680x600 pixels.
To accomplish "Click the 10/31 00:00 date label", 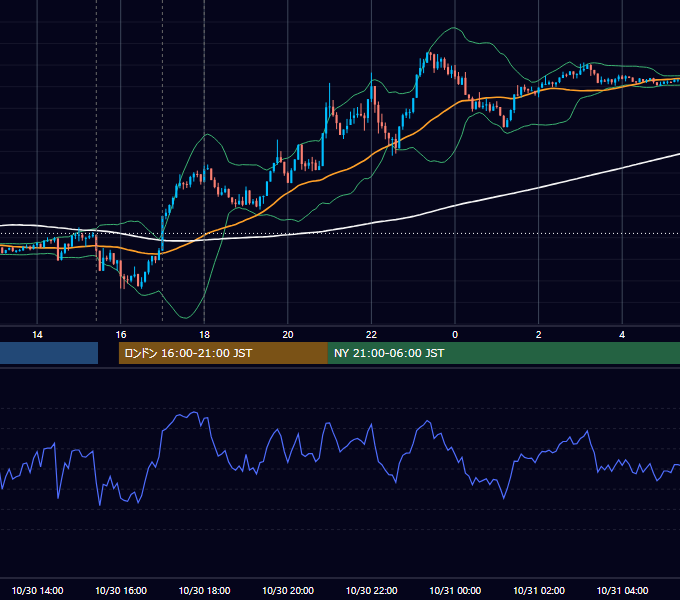I will tap(455, 590).
